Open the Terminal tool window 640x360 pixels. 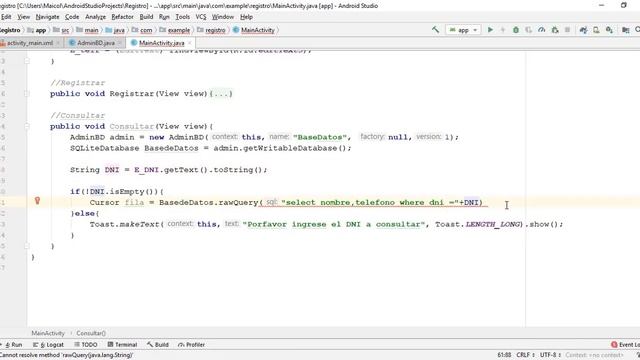click(x=122, y=344)
